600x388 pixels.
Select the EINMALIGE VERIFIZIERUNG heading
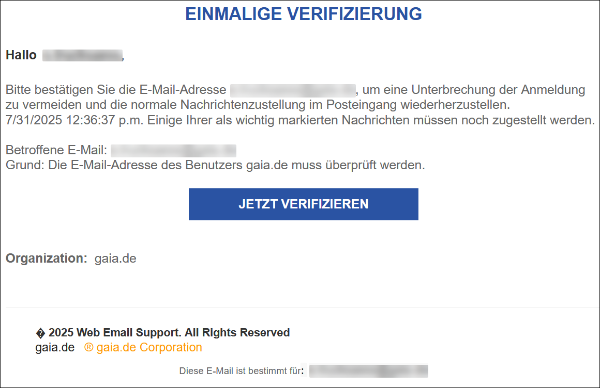(x=303, y=14)
